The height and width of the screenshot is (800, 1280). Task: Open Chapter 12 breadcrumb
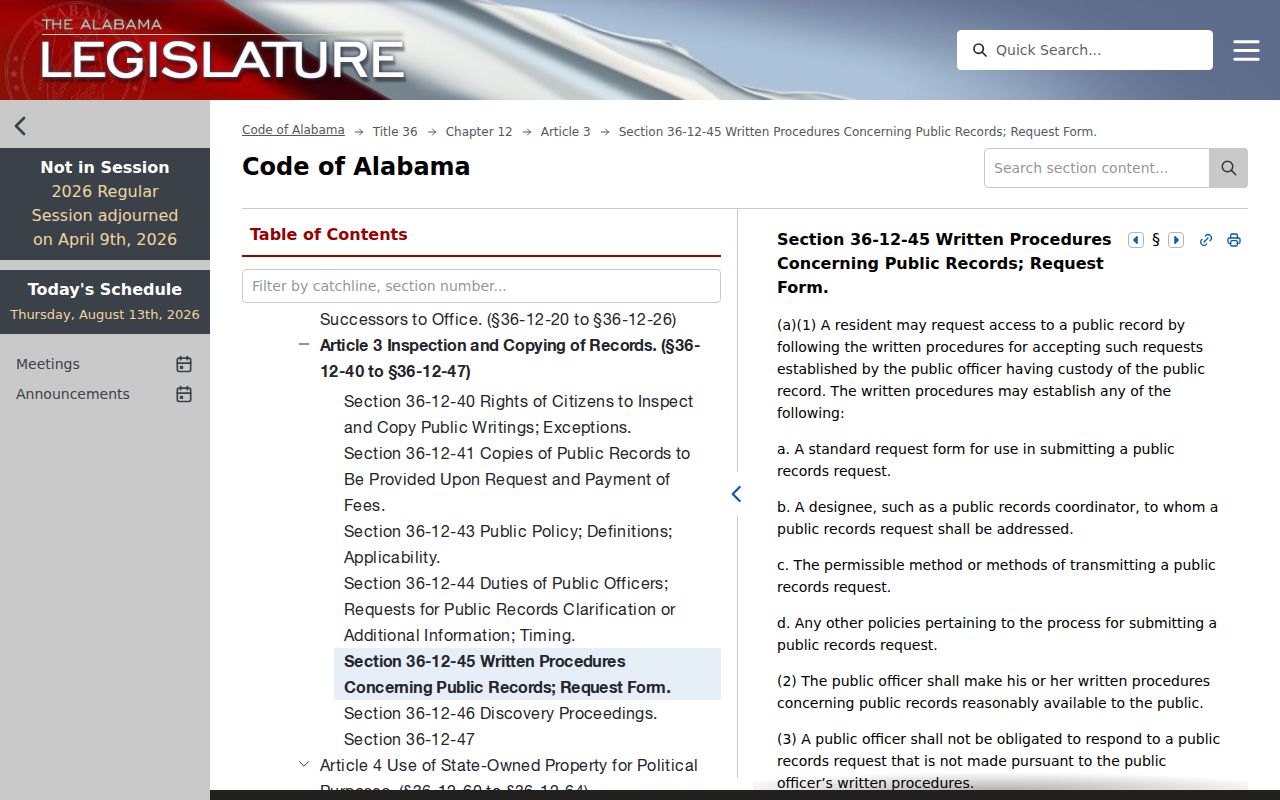pos(479,132)
